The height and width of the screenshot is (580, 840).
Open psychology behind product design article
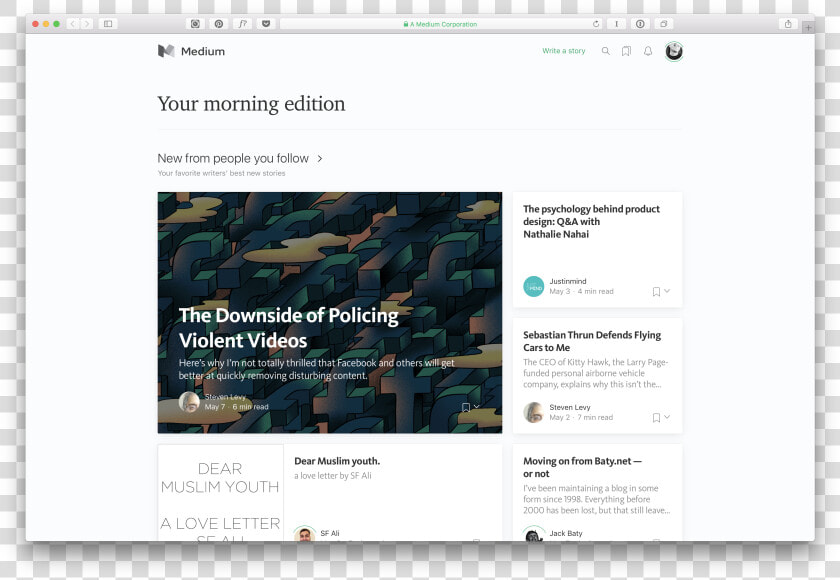[591, 221]
